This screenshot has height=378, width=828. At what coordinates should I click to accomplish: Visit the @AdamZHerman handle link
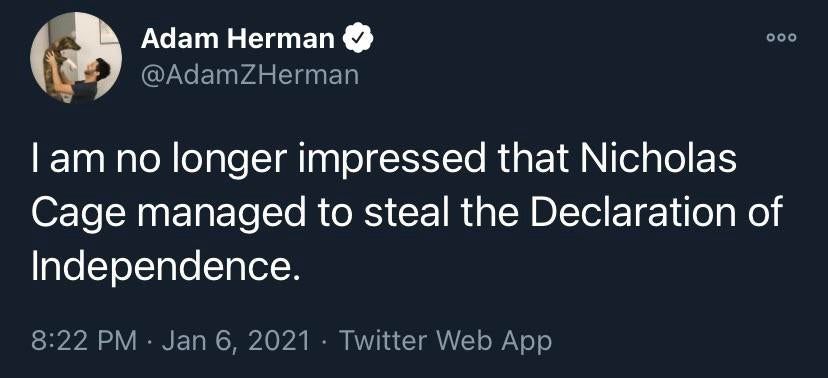[x=250, y=75]
